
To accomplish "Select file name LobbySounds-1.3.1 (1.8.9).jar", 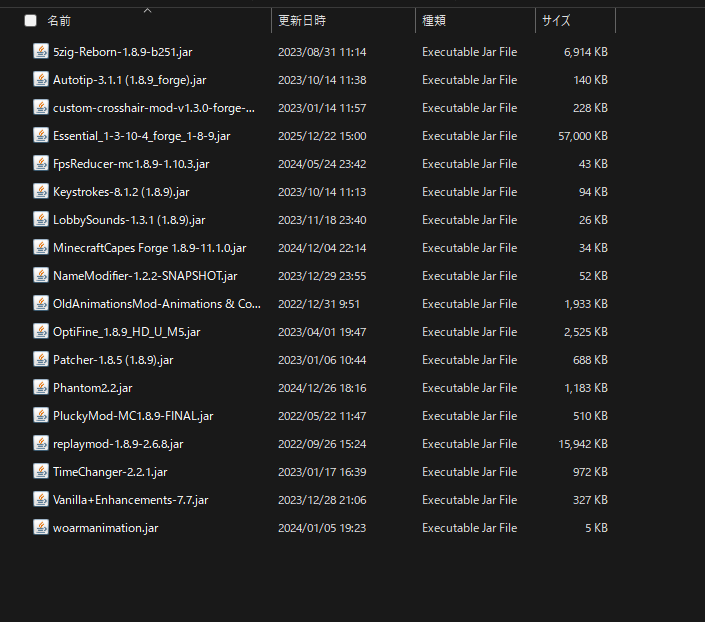I will (129, 220).
